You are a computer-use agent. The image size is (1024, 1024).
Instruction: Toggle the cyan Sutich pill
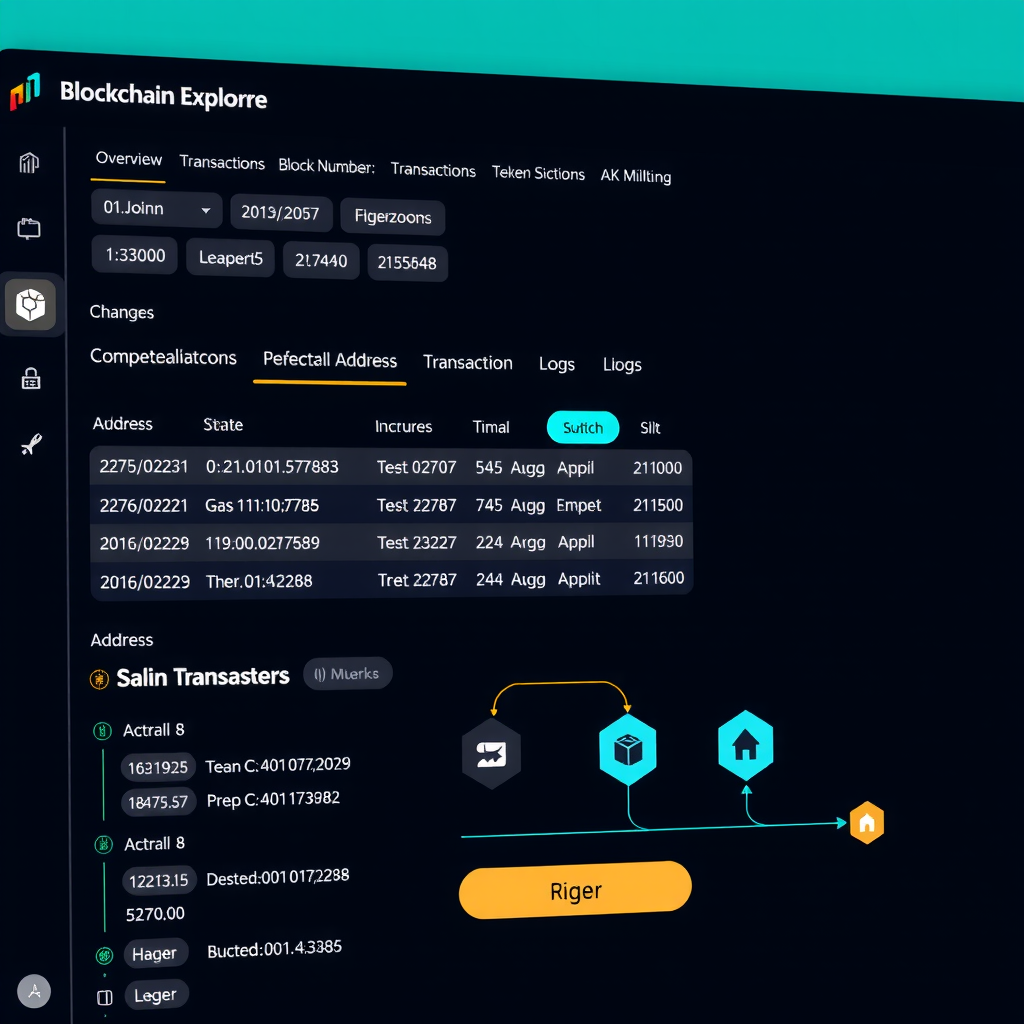point(583,428)
